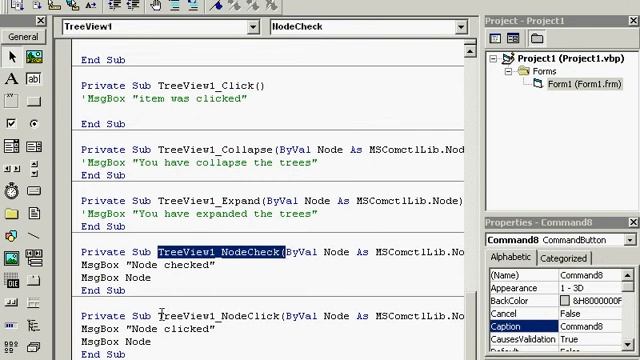
Task: Click the Indent toolbar icon
Action: click(x=115, y=5)
